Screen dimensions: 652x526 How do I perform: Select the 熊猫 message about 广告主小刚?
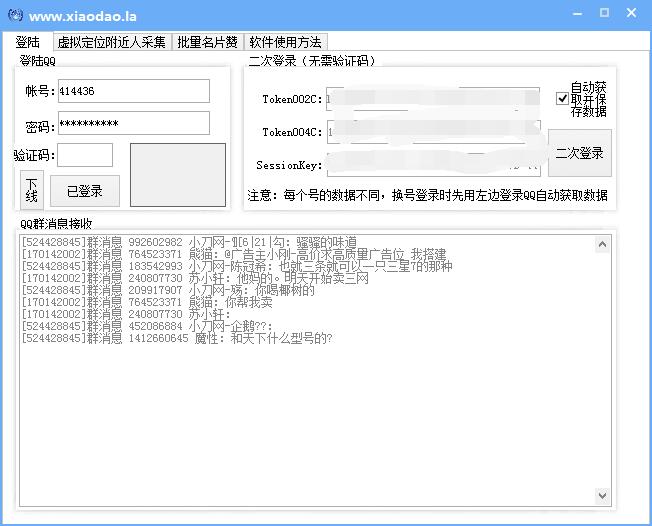(234, 254)
